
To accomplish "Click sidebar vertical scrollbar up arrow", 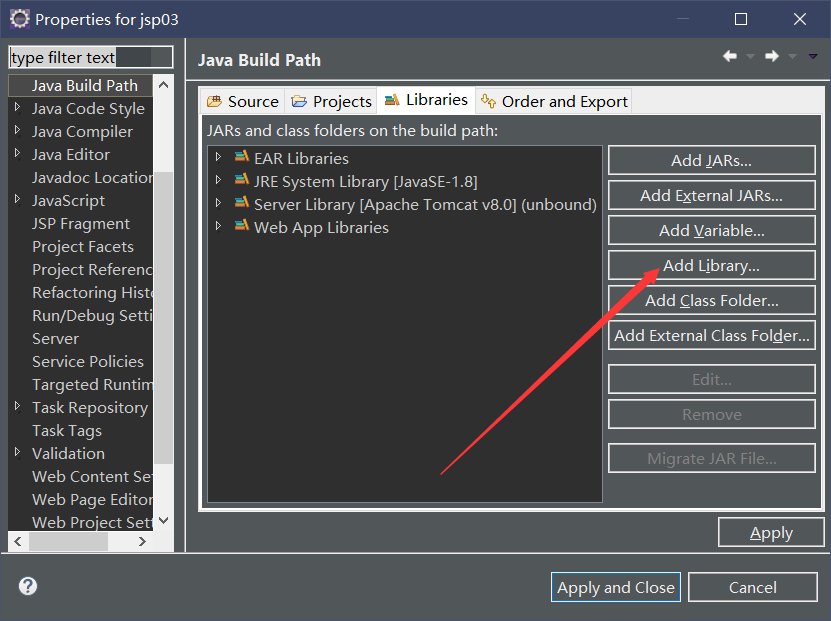I will [164, 85].
